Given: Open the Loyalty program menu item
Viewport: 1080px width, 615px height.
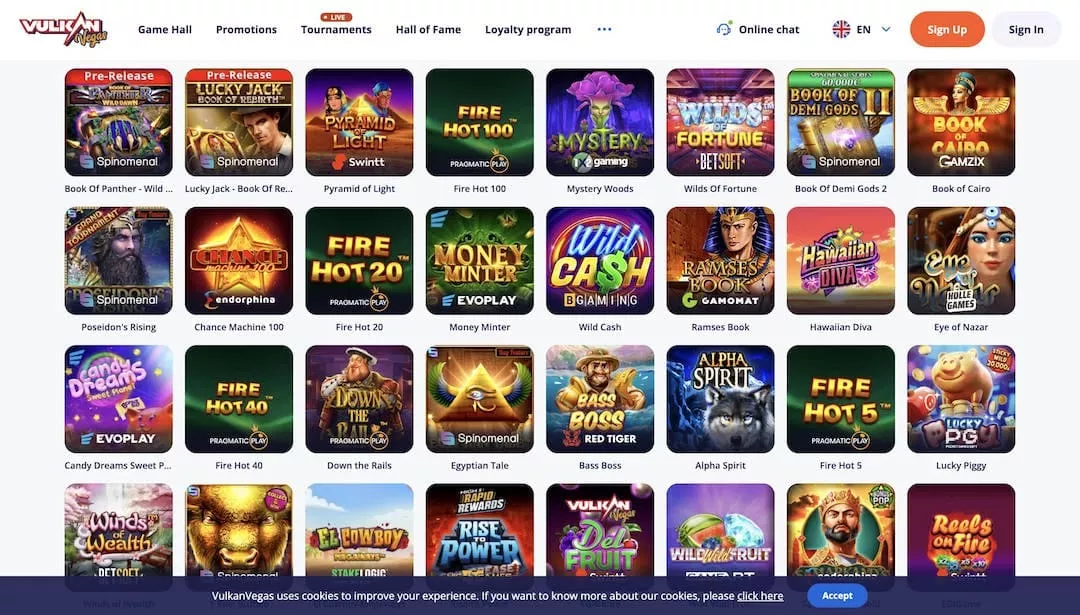Looking at the screenshot, I should click(x=528, y=30).
